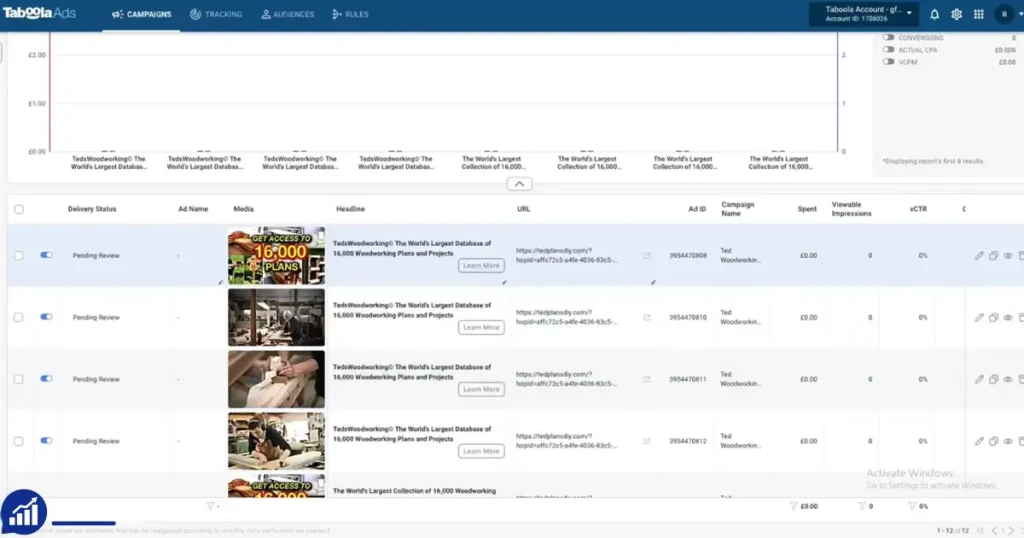Toggle delivery switch for ad 3954470811
1024x538 pixels.
tap(46, 379)
